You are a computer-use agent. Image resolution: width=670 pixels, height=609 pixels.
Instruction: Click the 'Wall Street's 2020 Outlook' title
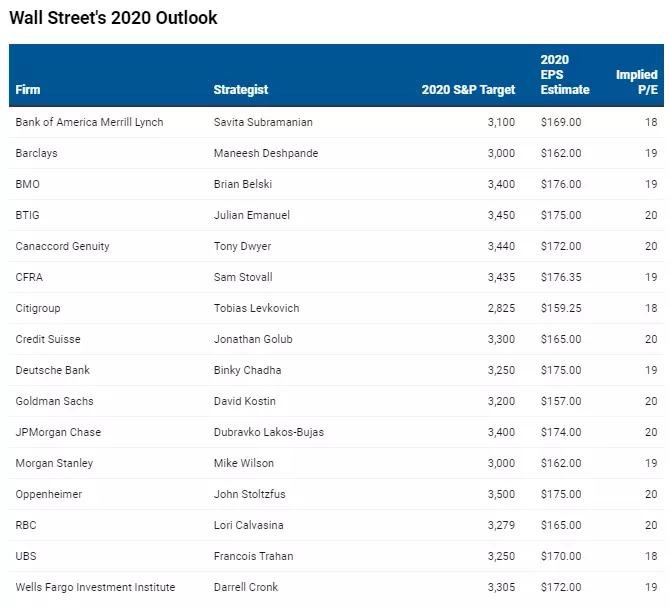tap(113, 18)
